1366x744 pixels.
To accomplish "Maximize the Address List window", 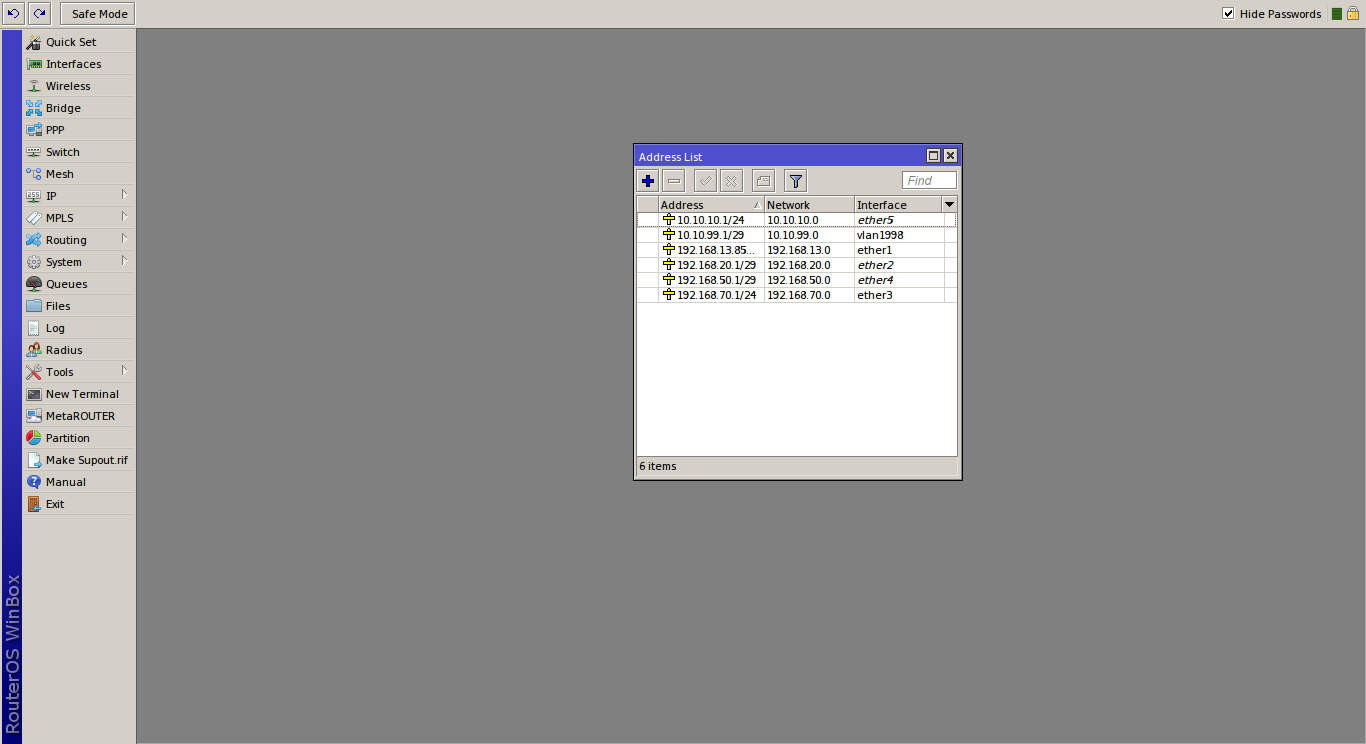I will [933, 156].
